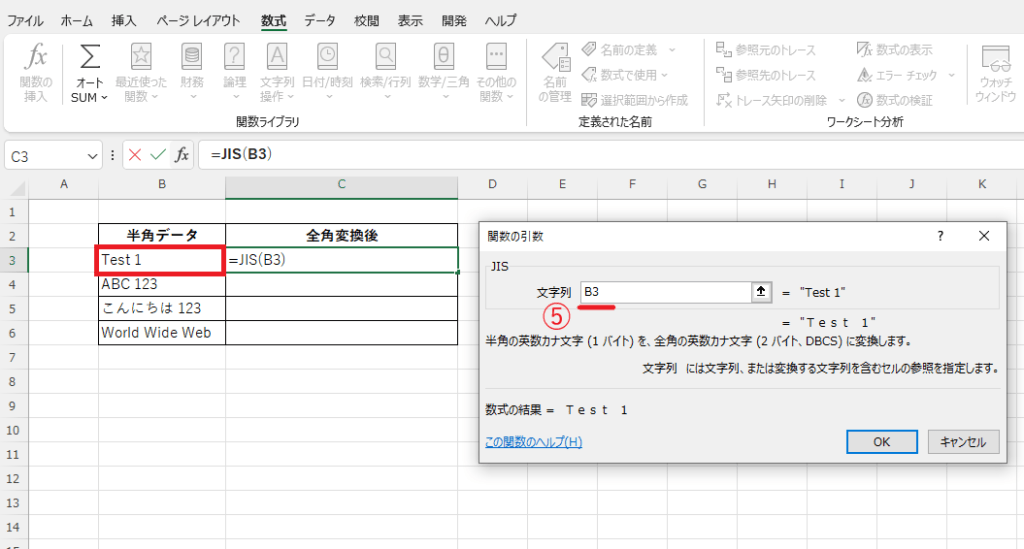Image resolution: width=1024 pixels, height=549 pixels.
Task: Select cell B3 containing Test 1
Action: (x=161, y=260)
